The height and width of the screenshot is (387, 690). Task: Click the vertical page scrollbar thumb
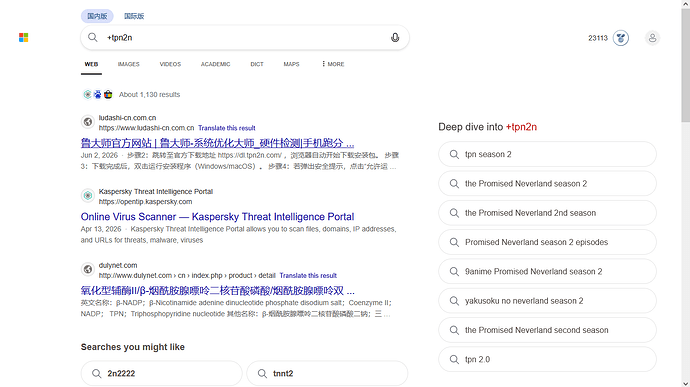[x=686, y=65]
